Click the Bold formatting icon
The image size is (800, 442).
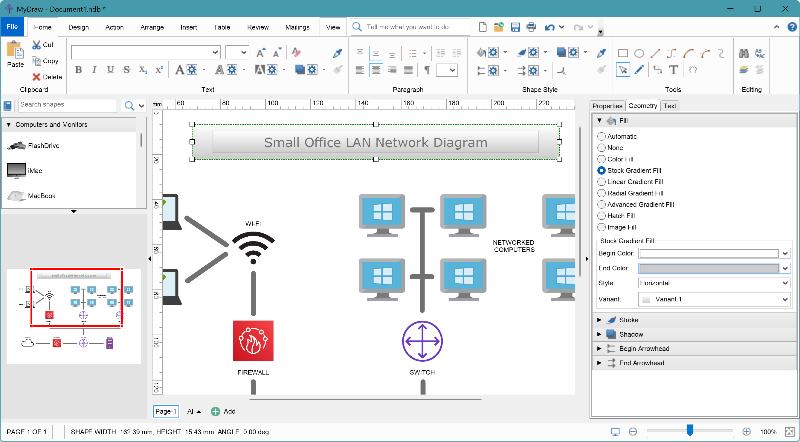tap(79, 70)
